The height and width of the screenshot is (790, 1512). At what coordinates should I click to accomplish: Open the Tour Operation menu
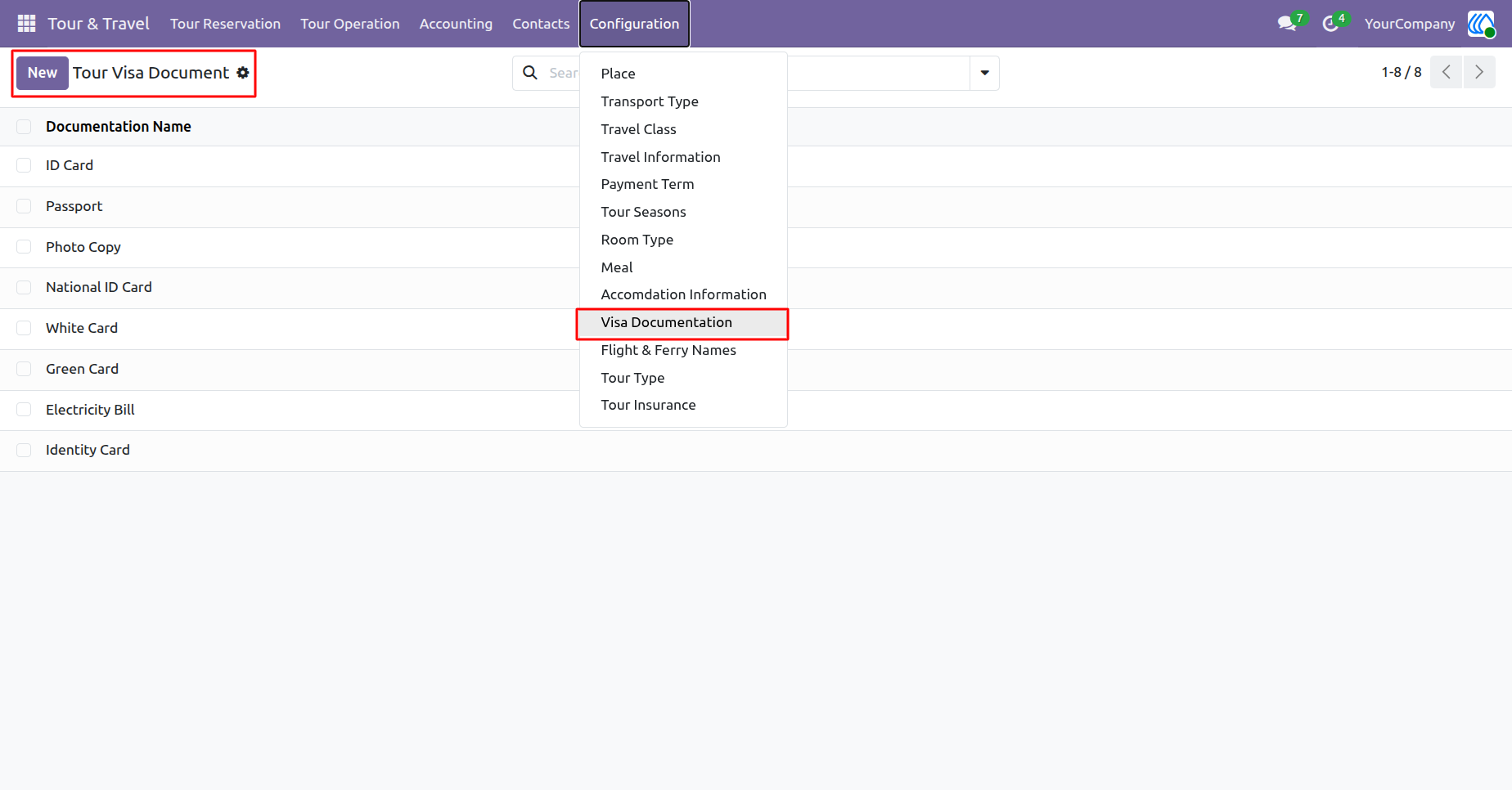coord(350,24)
